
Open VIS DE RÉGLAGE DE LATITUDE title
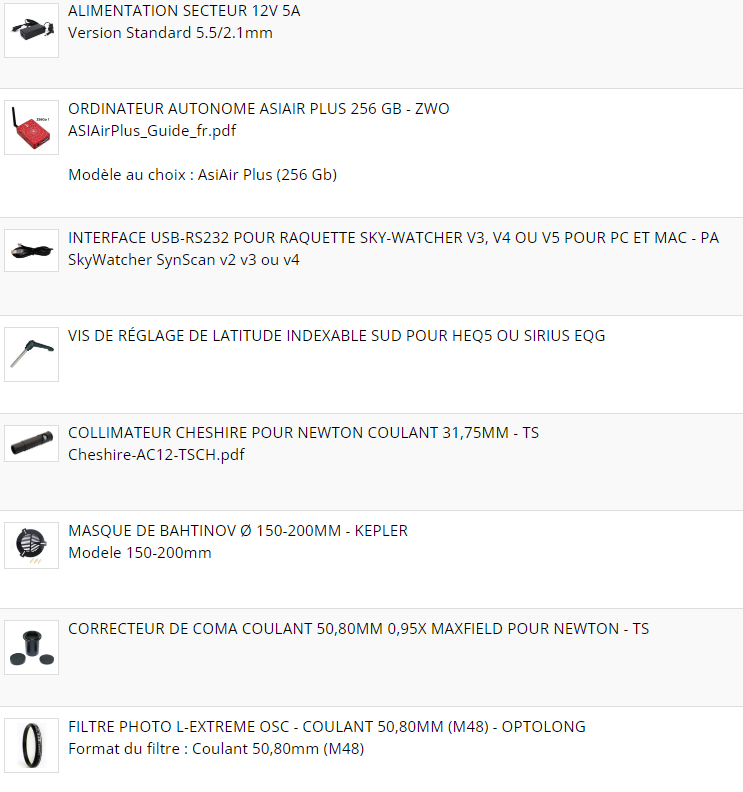(336, 336)
